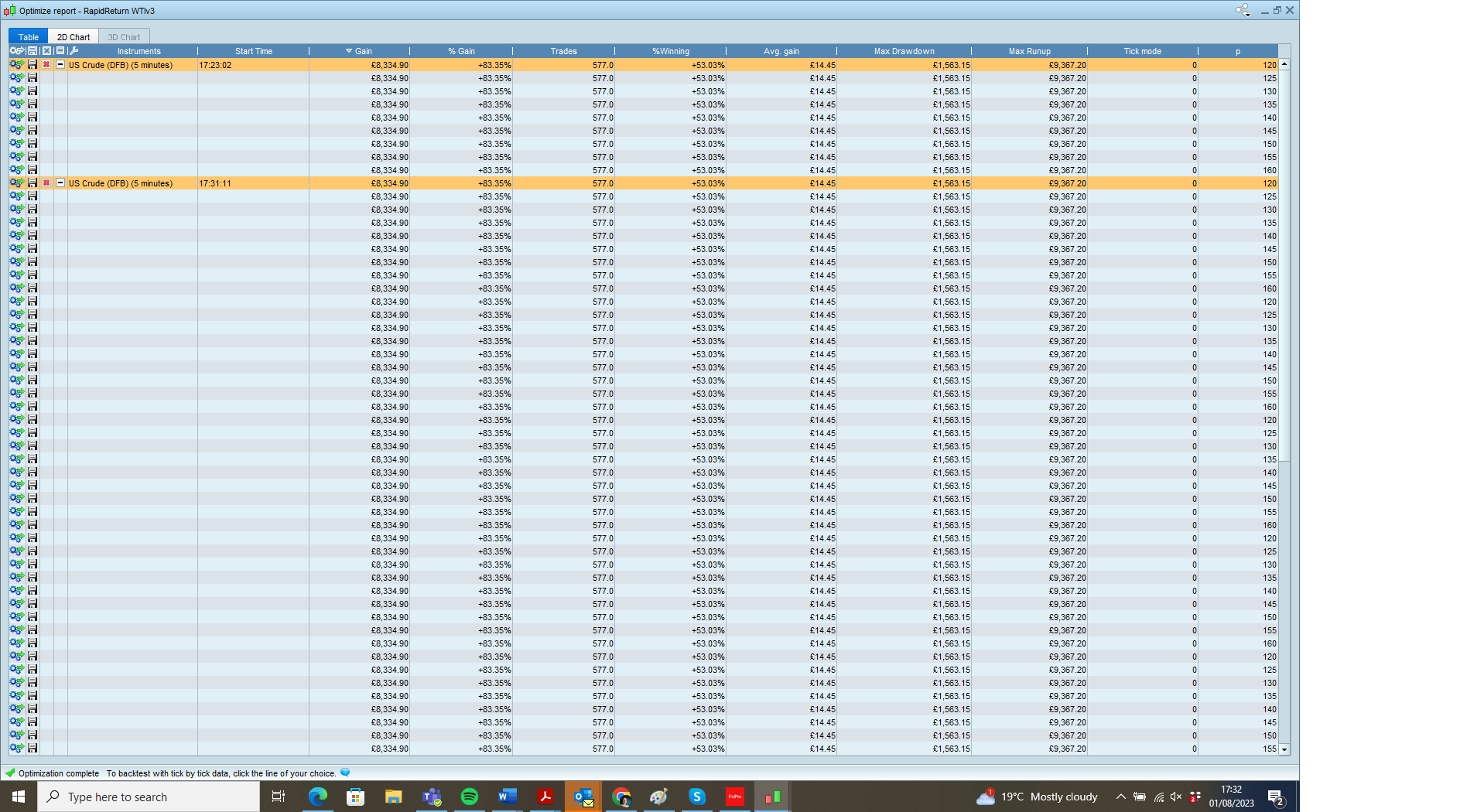
Task: Click the 'To backtest with tick by tick data' hint
Action: [221, 773]
